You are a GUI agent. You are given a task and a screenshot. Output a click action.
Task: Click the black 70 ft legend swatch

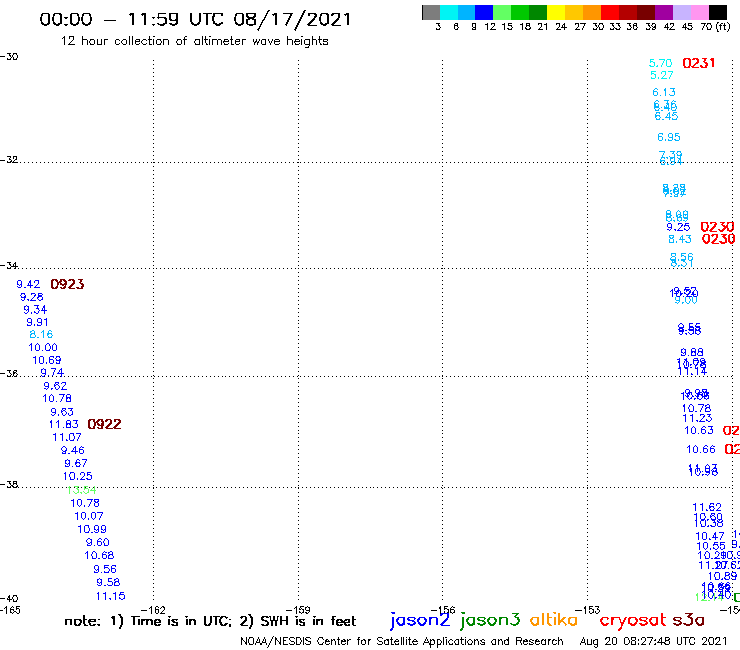(718, 12)
